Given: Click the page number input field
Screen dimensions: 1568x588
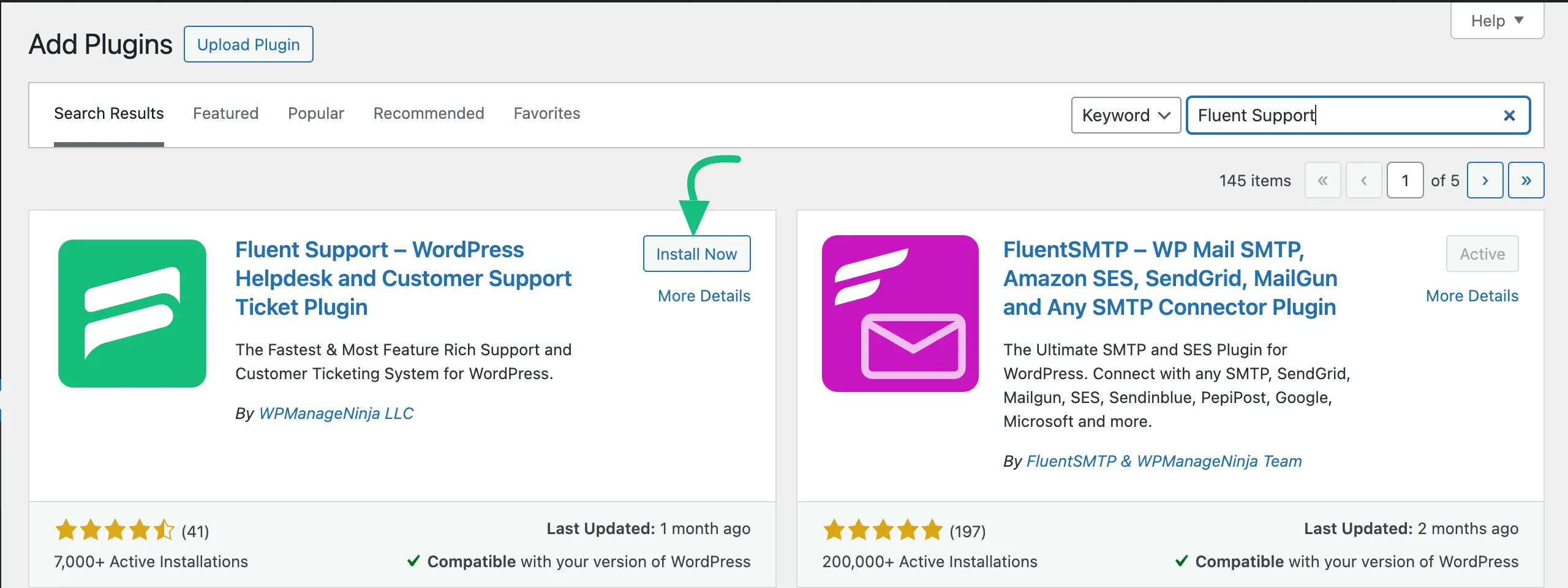Looking at the screenshot, I should click(x=1405, y=179).
